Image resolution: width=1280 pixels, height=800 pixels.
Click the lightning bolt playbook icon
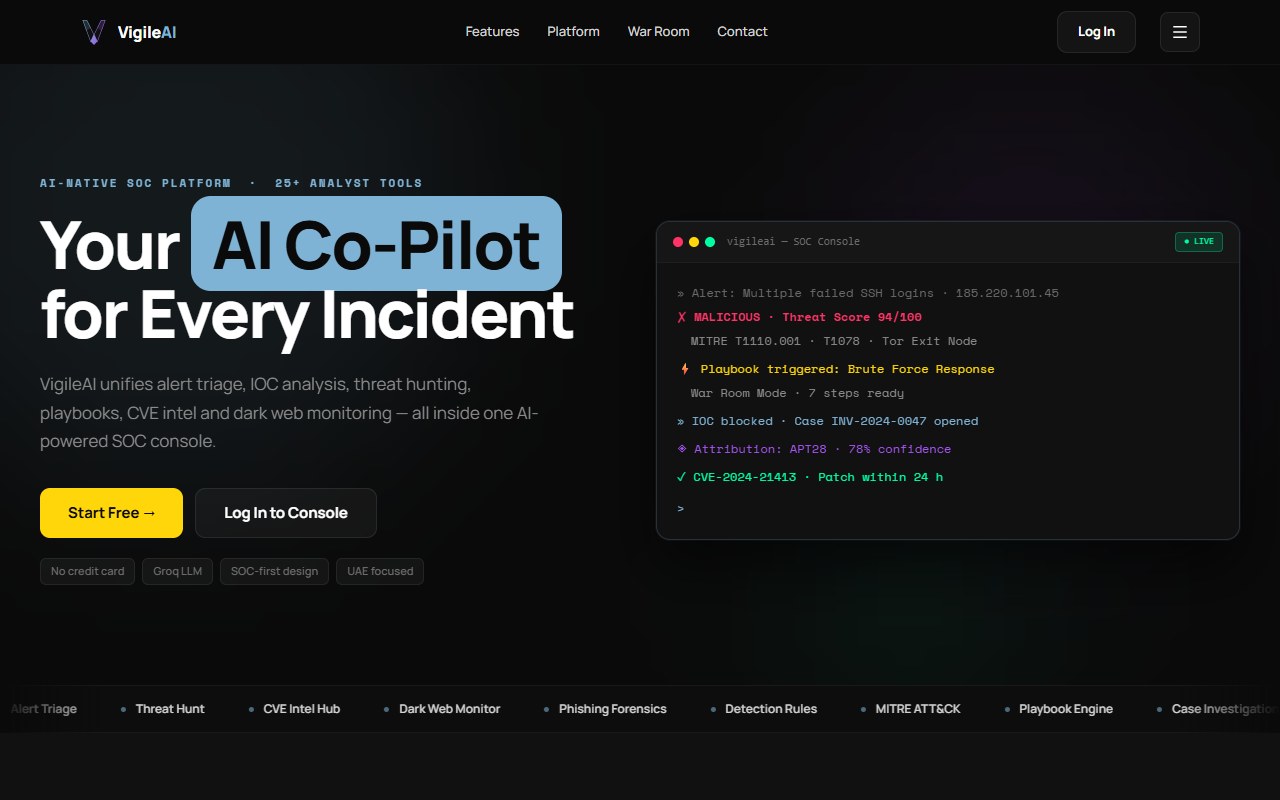pos(685,369)
